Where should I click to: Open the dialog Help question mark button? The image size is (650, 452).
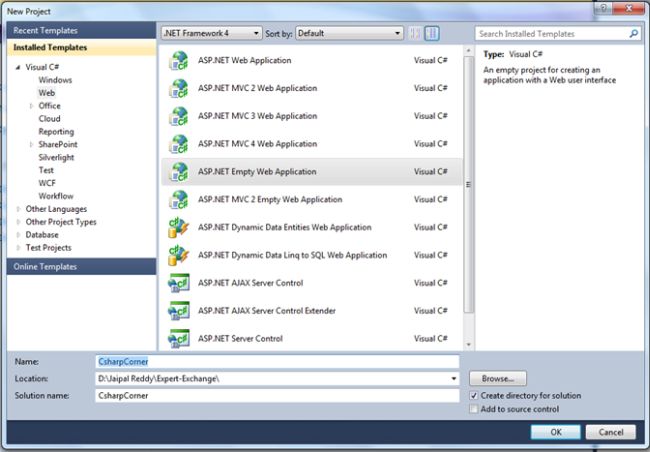(603, 8)
